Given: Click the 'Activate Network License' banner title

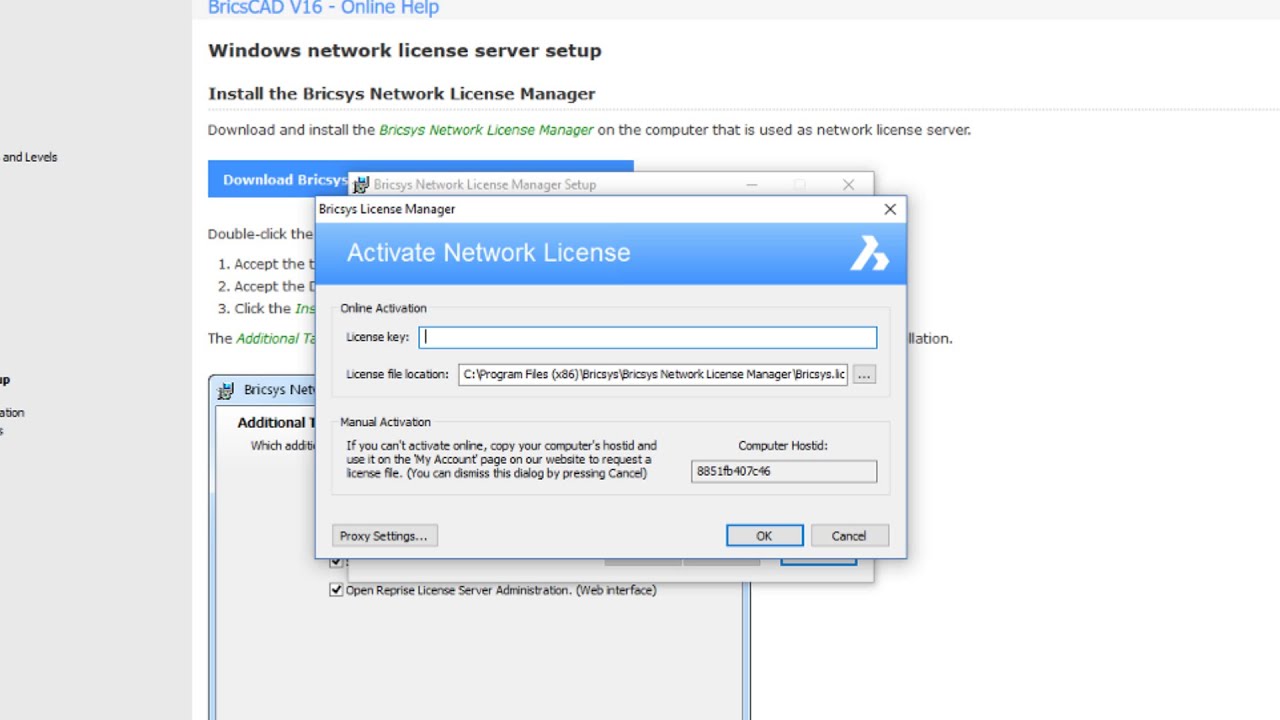Looking at the screenshot, I should pyautogui.click(x=489, y=253).
